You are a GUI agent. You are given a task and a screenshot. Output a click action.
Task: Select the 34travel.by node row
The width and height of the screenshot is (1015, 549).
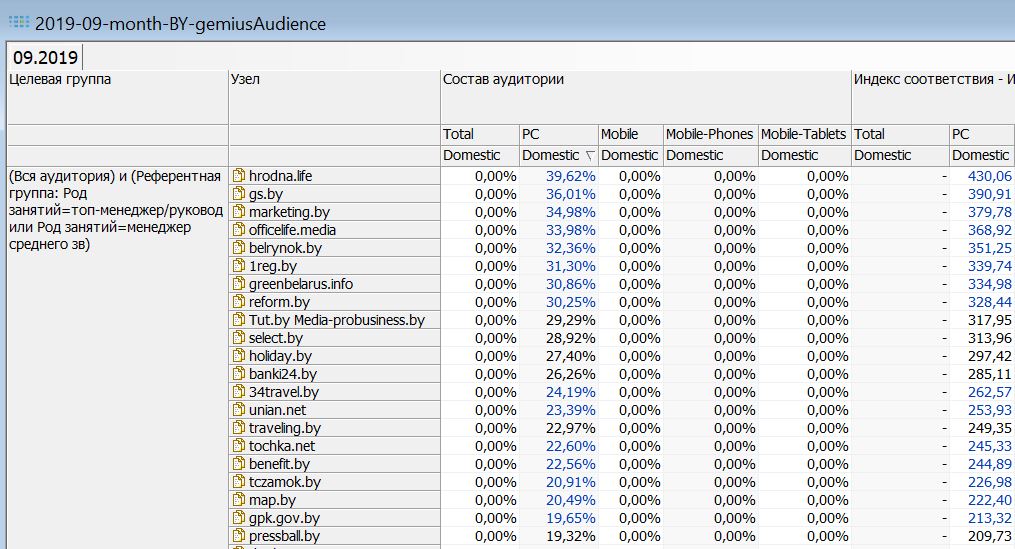coord(284,392)
